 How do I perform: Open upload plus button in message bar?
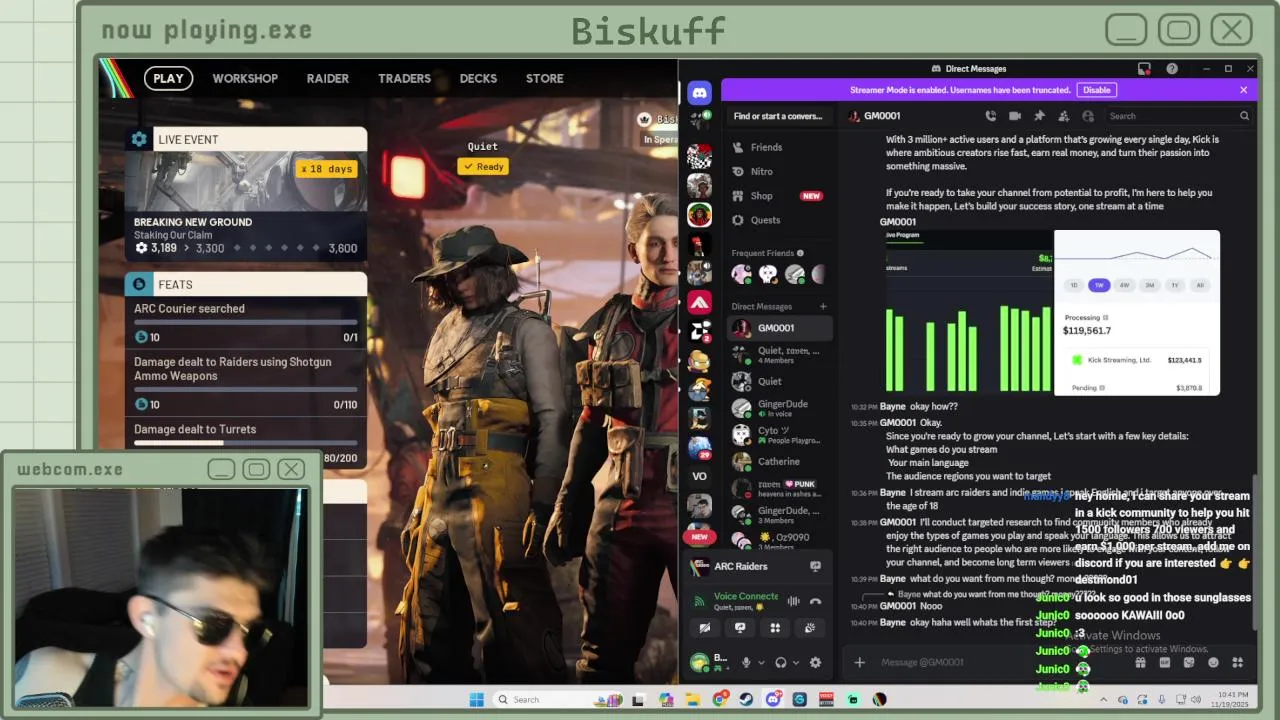pos(859,662)
